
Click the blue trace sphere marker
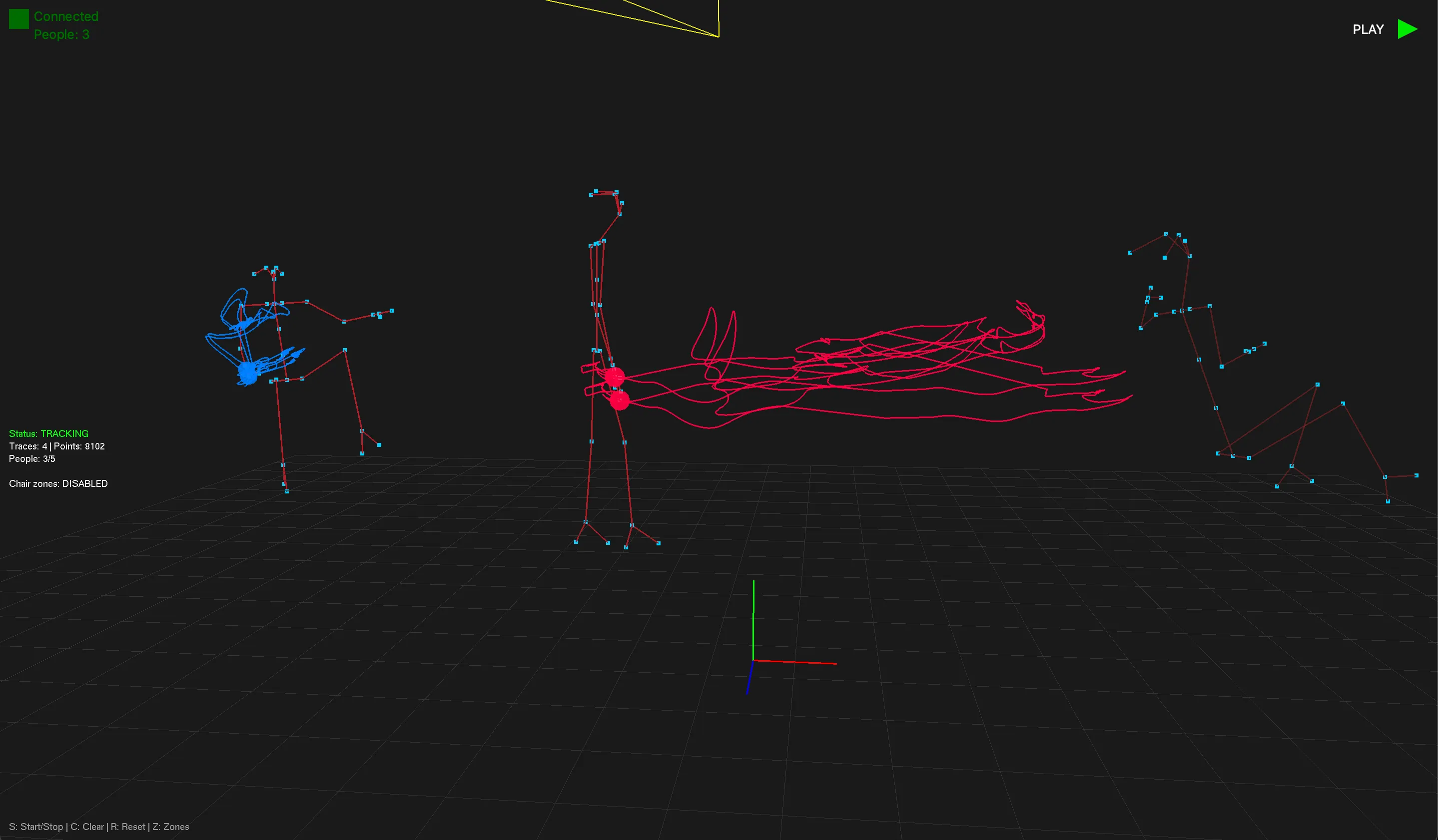(248, 373)
